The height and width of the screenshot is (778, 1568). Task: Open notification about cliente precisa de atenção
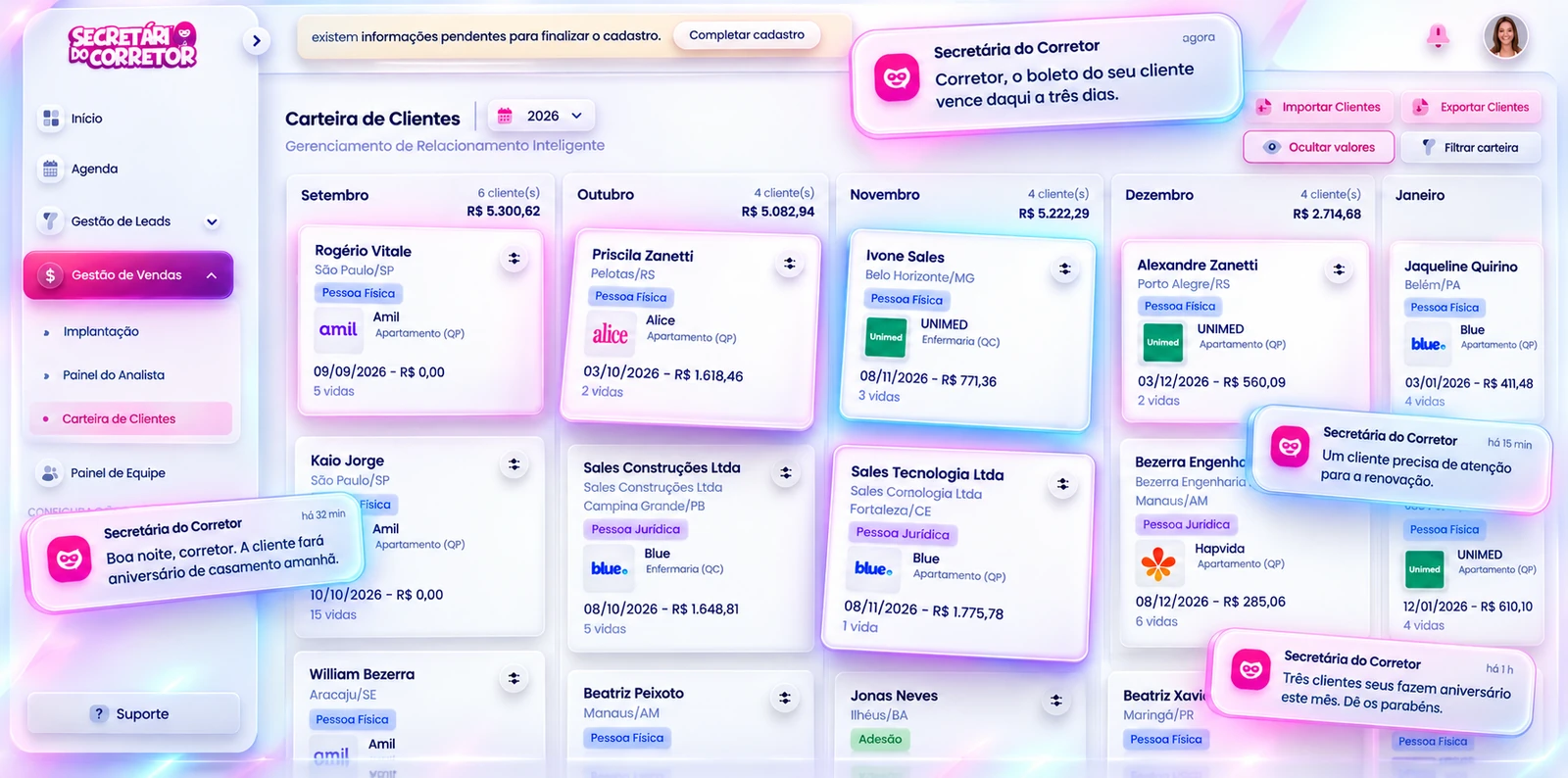(1400, 458)
